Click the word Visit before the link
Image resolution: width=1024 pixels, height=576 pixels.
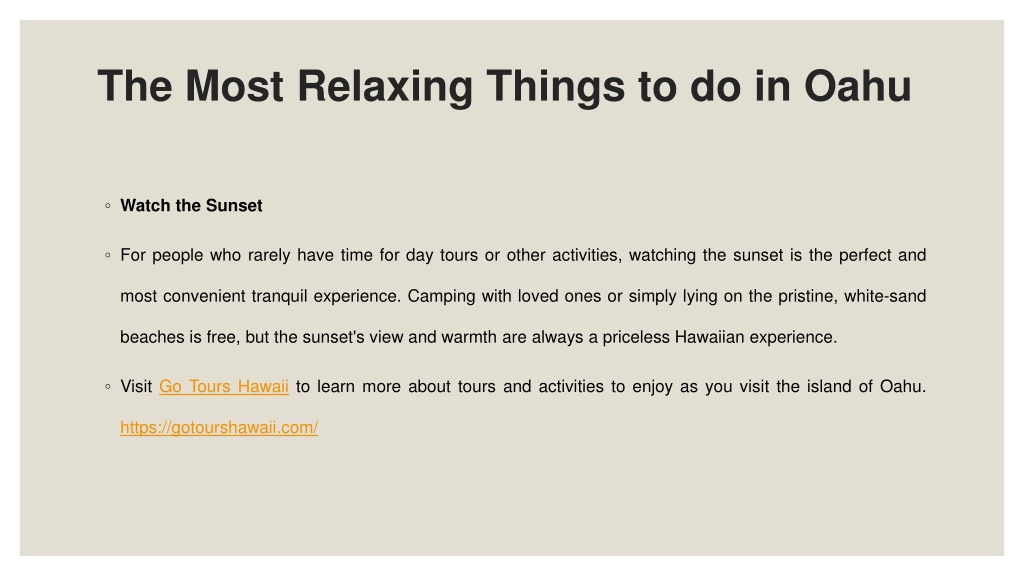pyautogui.click(x=136, y=387)
